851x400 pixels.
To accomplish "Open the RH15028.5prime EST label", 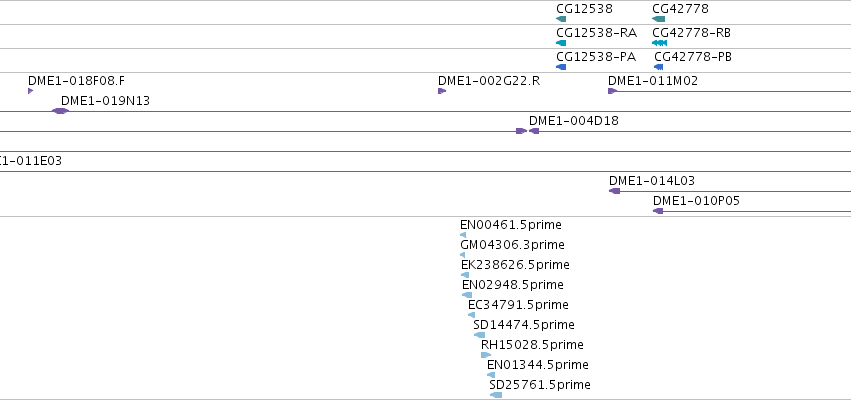I will pos(532,345).
